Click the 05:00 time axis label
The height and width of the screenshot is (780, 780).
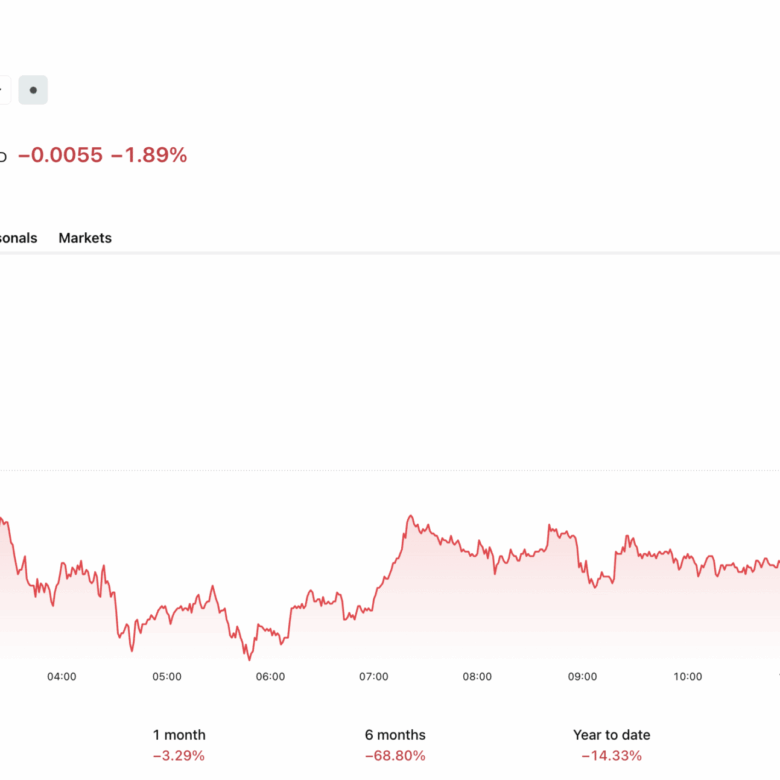click(167, 677)
